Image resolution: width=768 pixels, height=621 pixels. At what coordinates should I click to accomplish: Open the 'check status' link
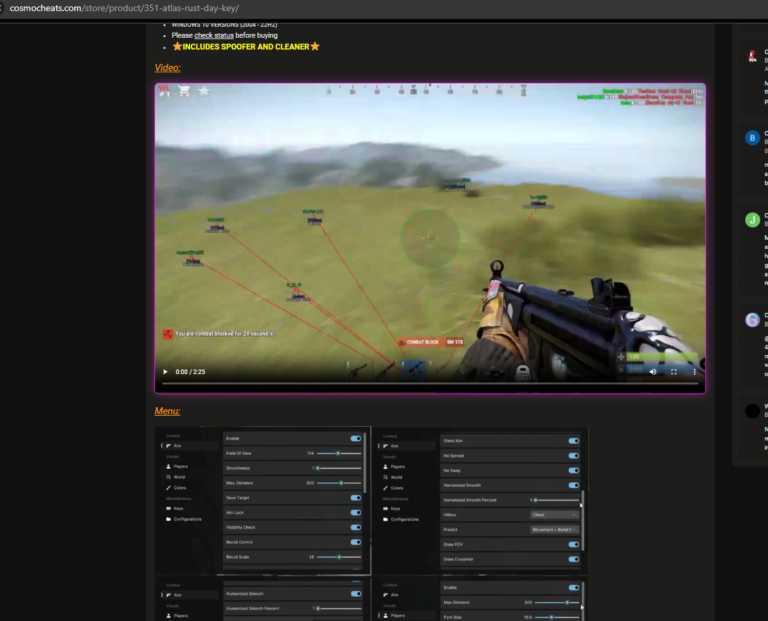point(209,35)
